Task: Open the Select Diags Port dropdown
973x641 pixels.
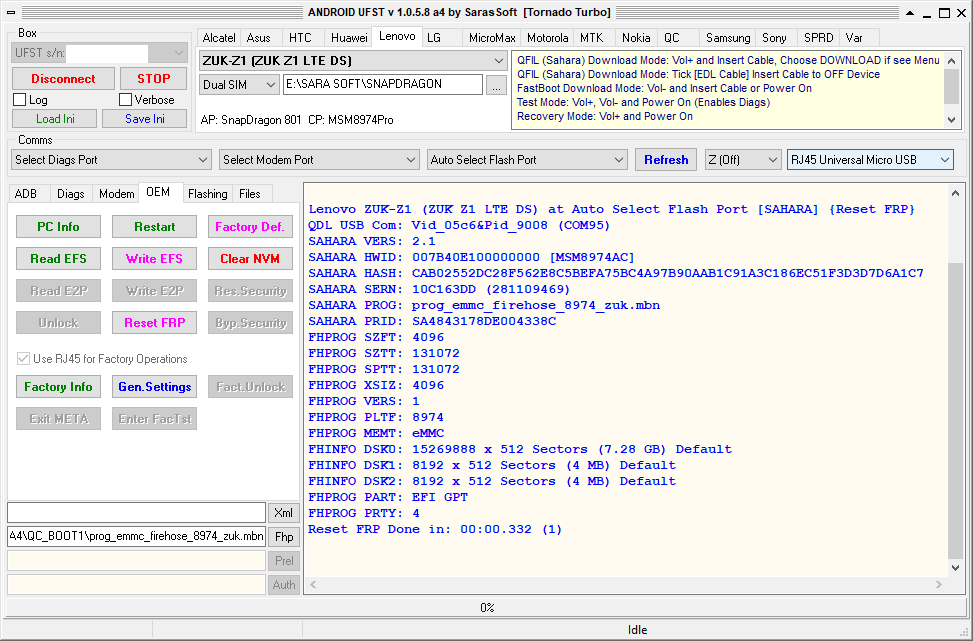Action: 110,159
